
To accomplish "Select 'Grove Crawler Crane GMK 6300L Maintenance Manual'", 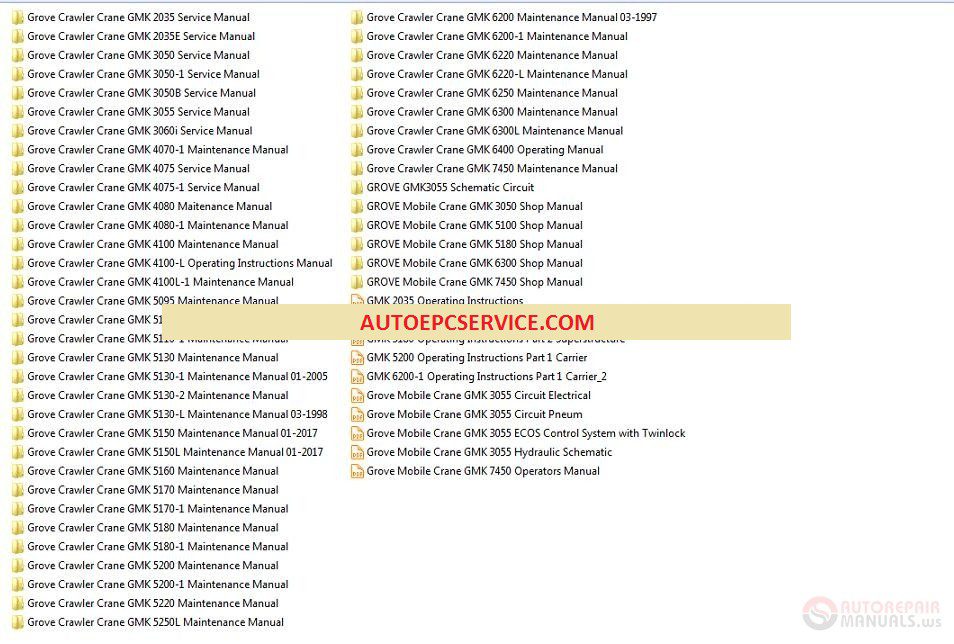I will (495, 131).
